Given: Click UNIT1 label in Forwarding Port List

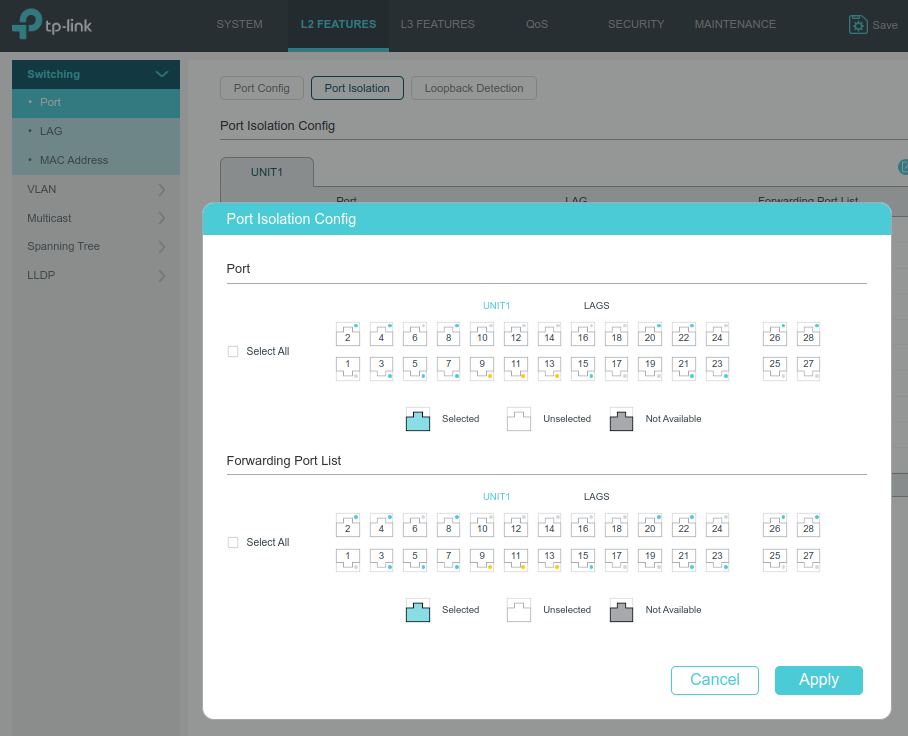Looking at the screenshot, I should 496,497.
